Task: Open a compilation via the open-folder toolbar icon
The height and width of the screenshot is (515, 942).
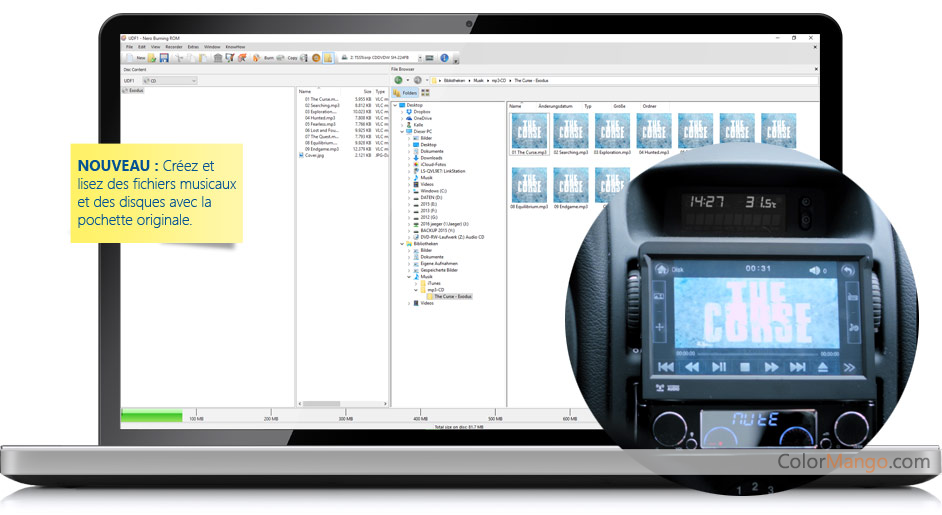Action: tap(152, 58)
